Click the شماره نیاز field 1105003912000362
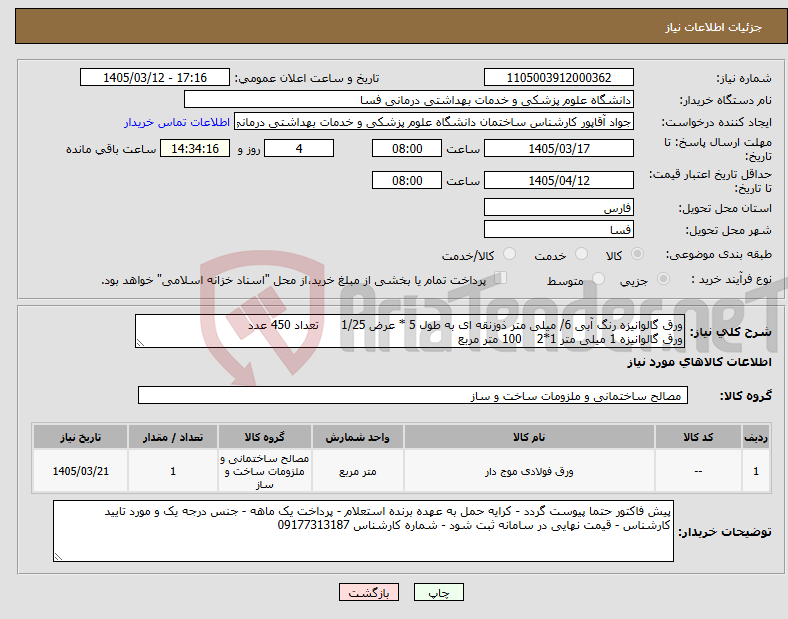Image resolution: width=788 pixels, height=619 pixels. [x=558, y=77]
